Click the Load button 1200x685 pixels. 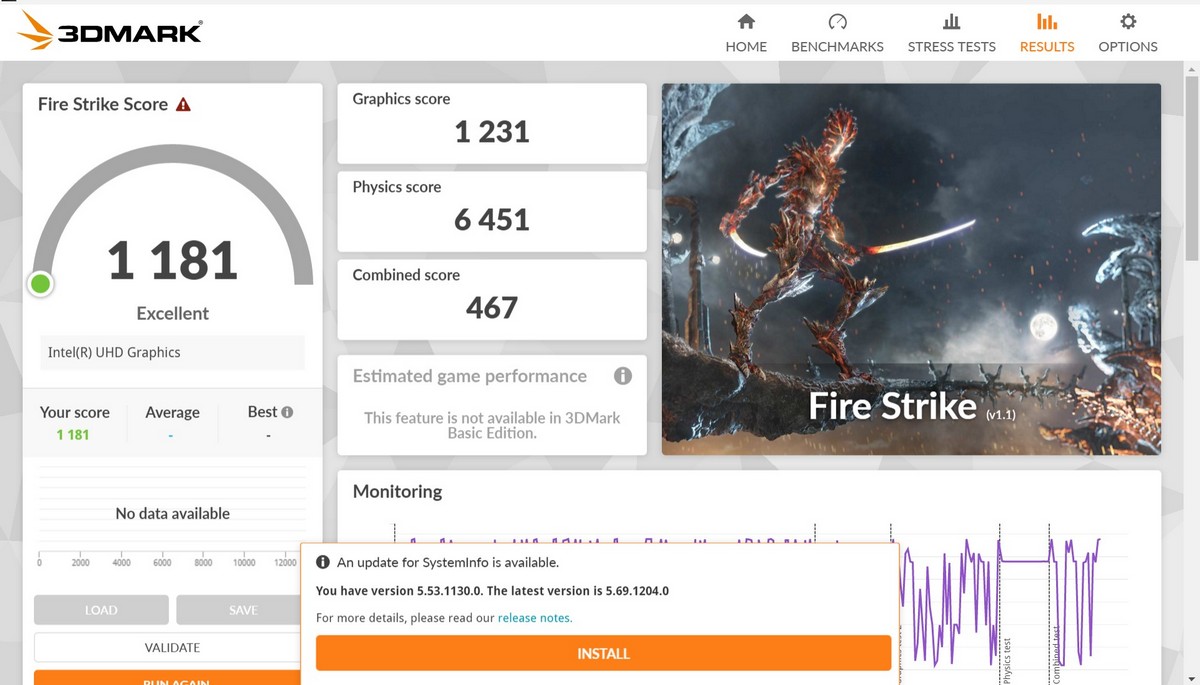[x=101, y=610]
